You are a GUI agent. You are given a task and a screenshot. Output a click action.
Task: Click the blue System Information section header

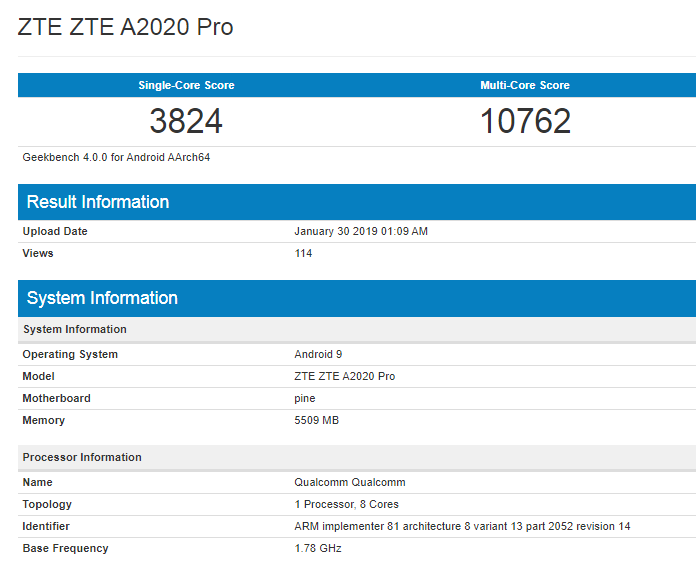click(x=357, y=298)
